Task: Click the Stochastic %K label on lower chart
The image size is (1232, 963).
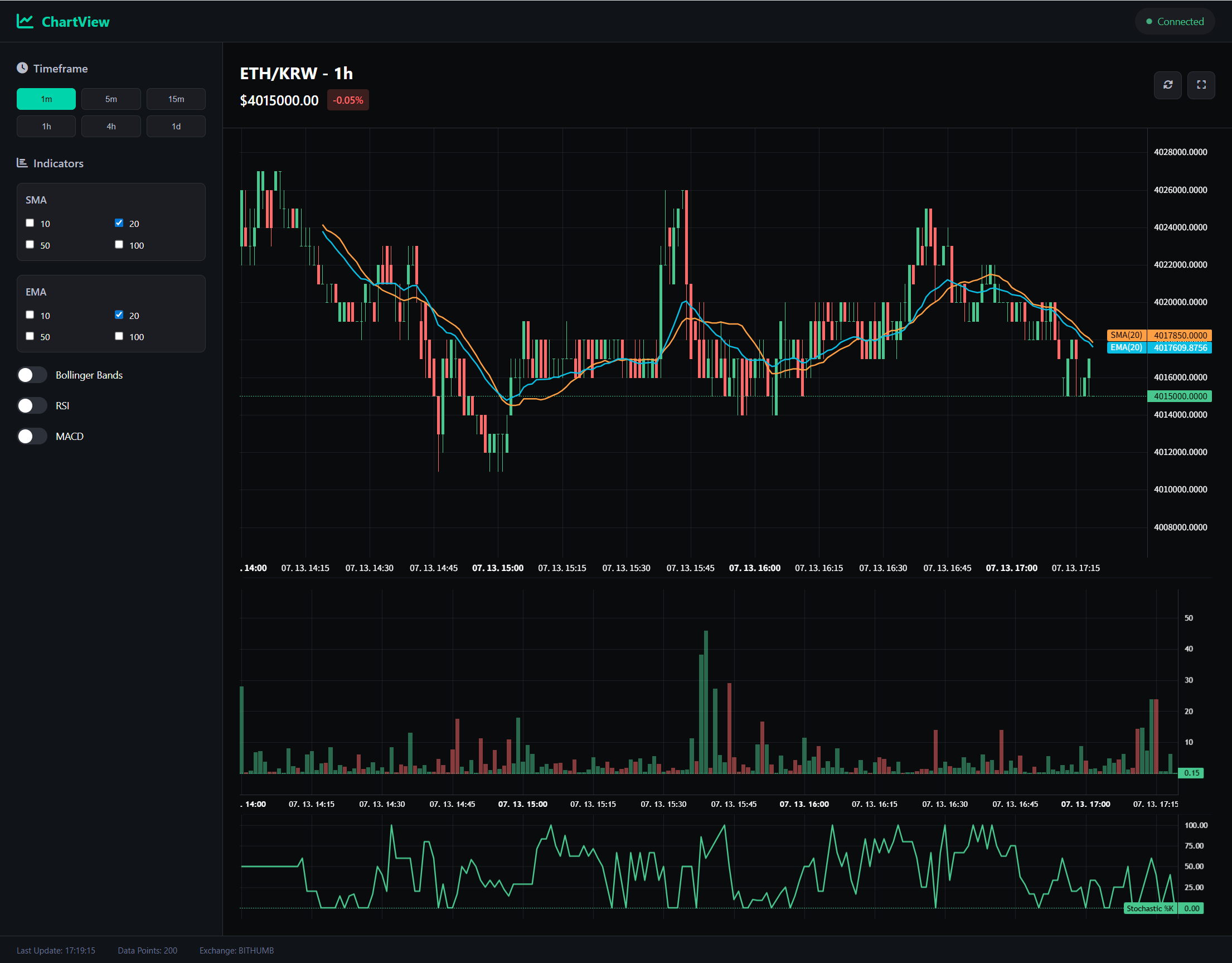Action: pos(1150,908)
